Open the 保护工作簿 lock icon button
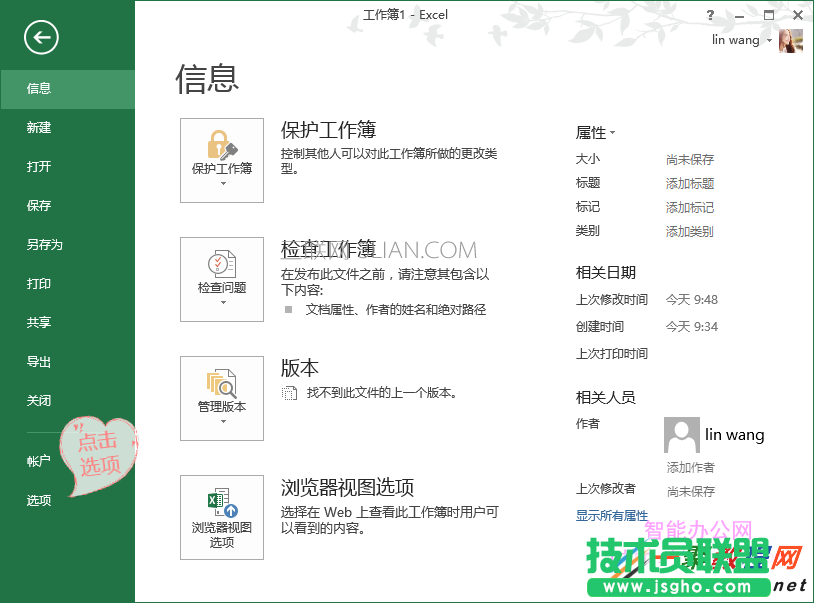 point(222,160)
